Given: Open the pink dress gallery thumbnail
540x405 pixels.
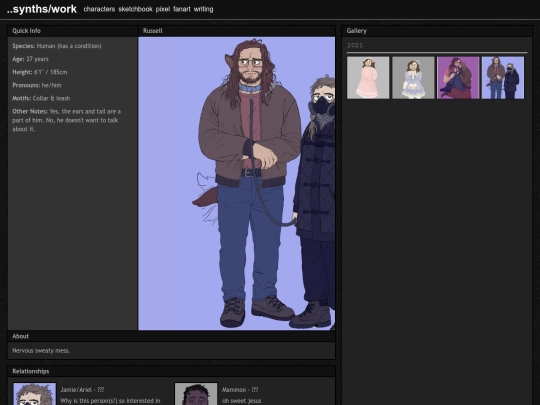Looking at the screenshot, I should click(x=368, y=78).
